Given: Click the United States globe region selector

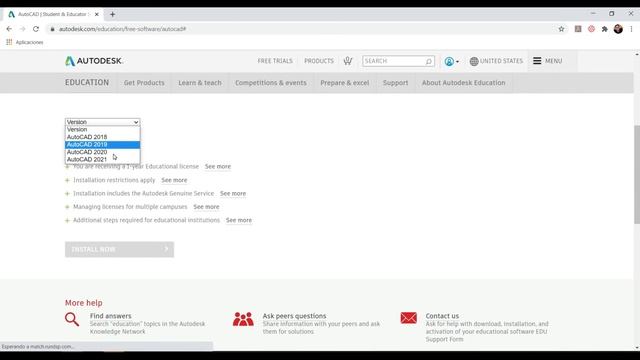Looking at the screenshot, I should pos(496,61).
